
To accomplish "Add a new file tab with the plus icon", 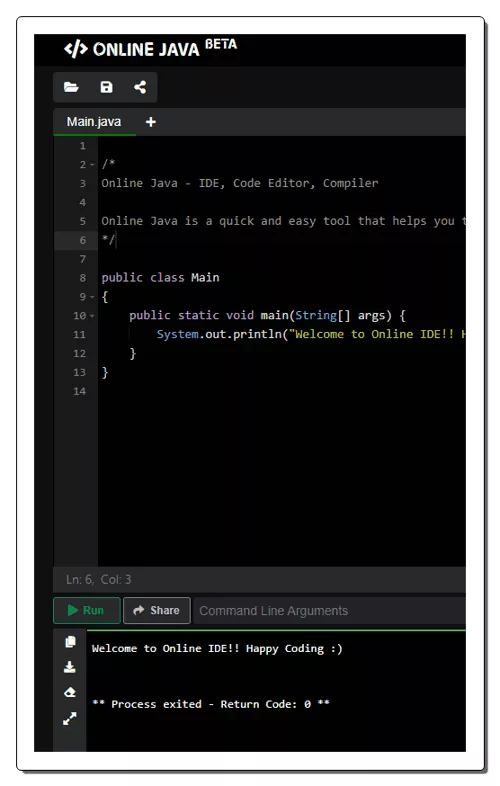I will tap(150, 122).
